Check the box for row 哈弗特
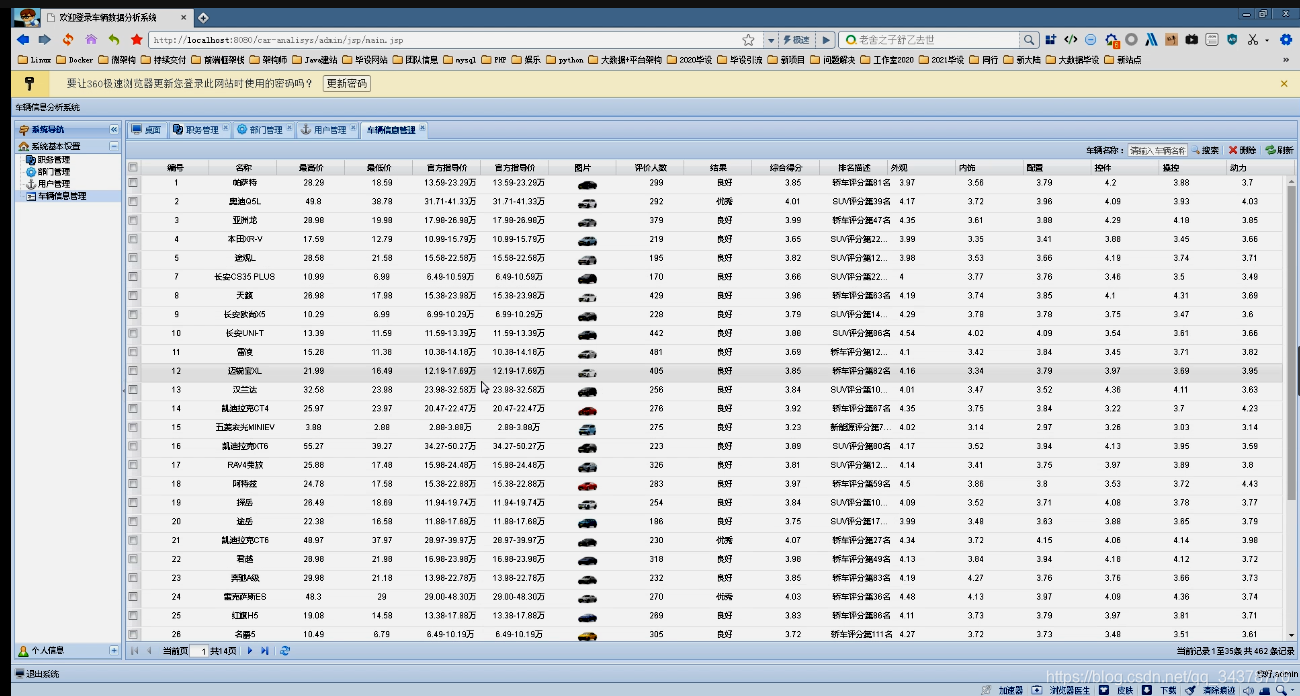 tap(133, 183)
